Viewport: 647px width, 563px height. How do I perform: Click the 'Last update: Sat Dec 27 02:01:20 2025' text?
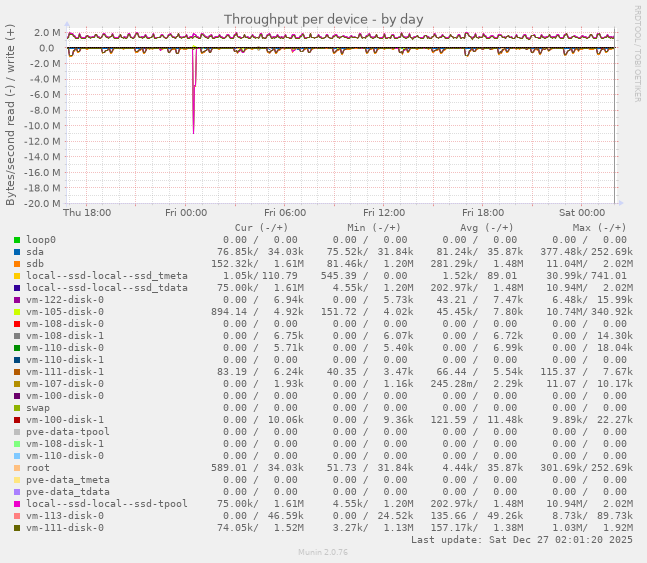[522, 540]
